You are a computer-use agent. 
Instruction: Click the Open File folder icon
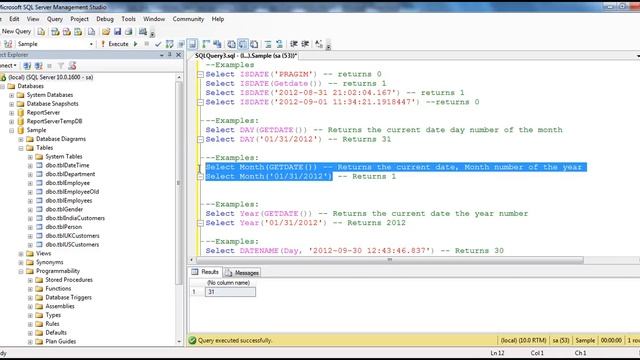106,32
